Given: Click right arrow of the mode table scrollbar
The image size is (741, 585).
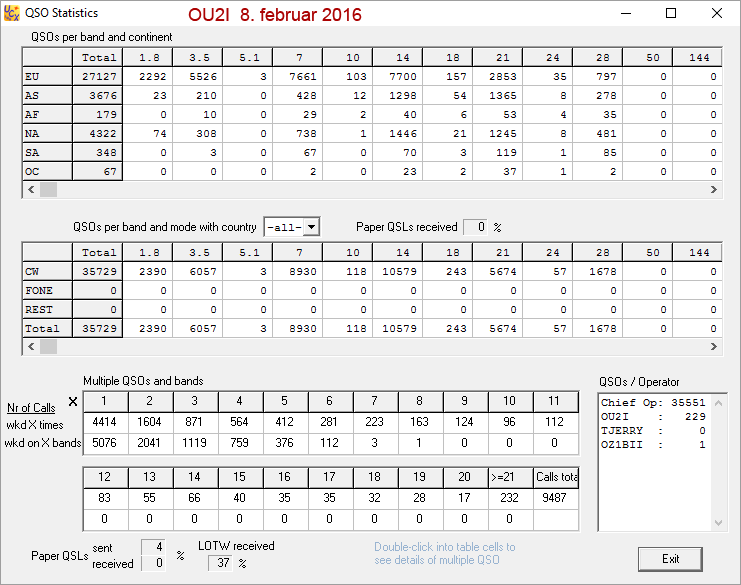Looking at the screenshot, I should [714, 346].
